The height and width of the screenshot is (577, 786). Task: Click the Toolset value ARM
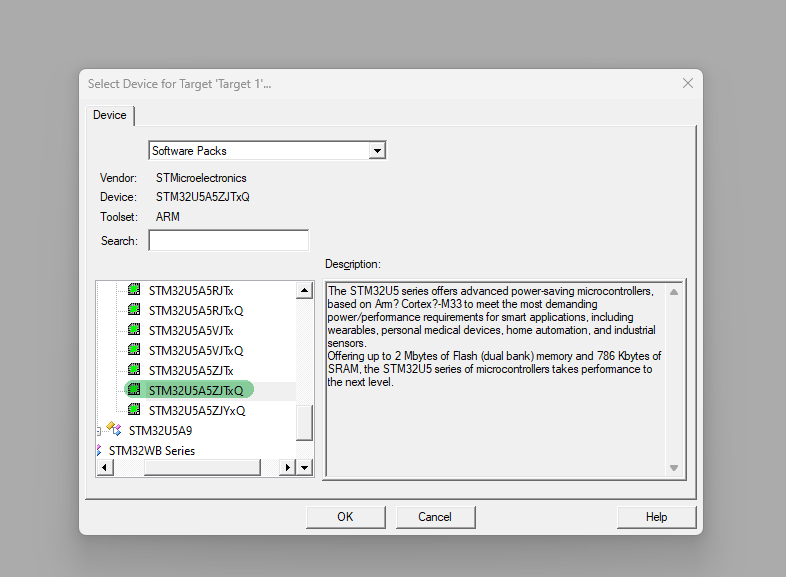coord(167,217)
